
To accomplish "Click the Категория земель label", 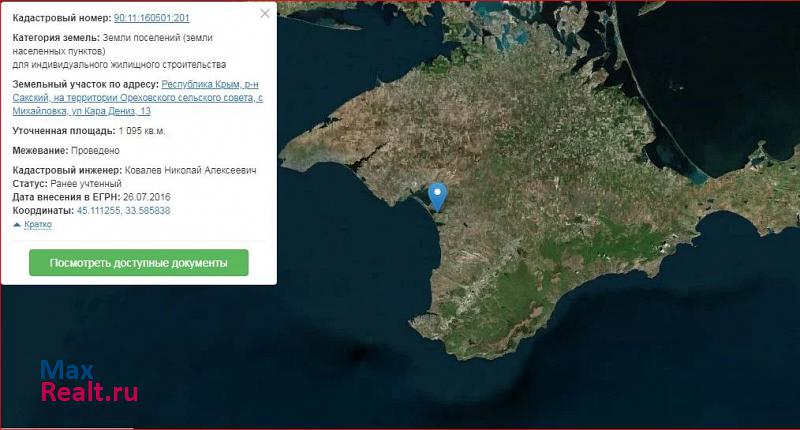I will pyautogui.click(x=54, y=37).
